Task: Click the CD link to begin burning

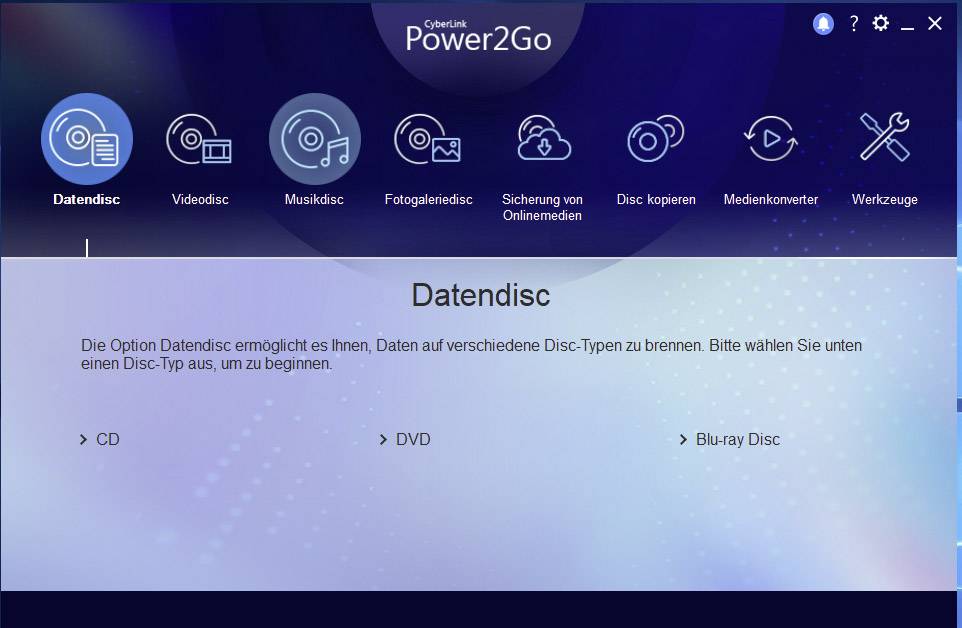Action: coord(108,439)
